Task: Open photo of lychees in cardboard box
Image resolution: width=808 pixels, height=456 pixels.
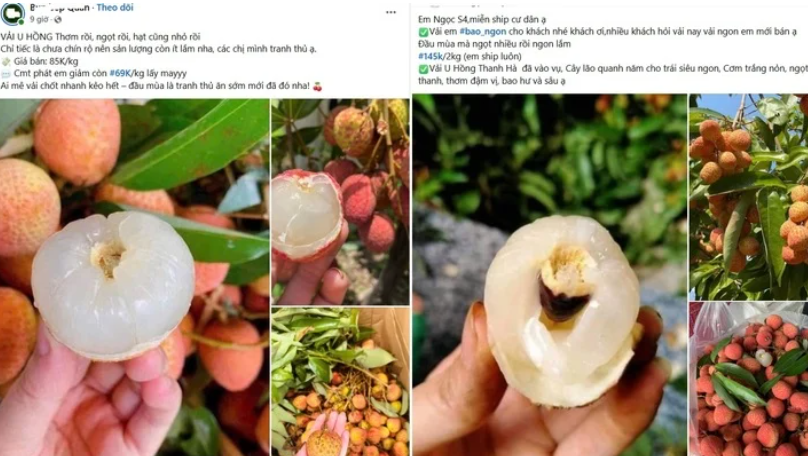Action: [341, 382]
